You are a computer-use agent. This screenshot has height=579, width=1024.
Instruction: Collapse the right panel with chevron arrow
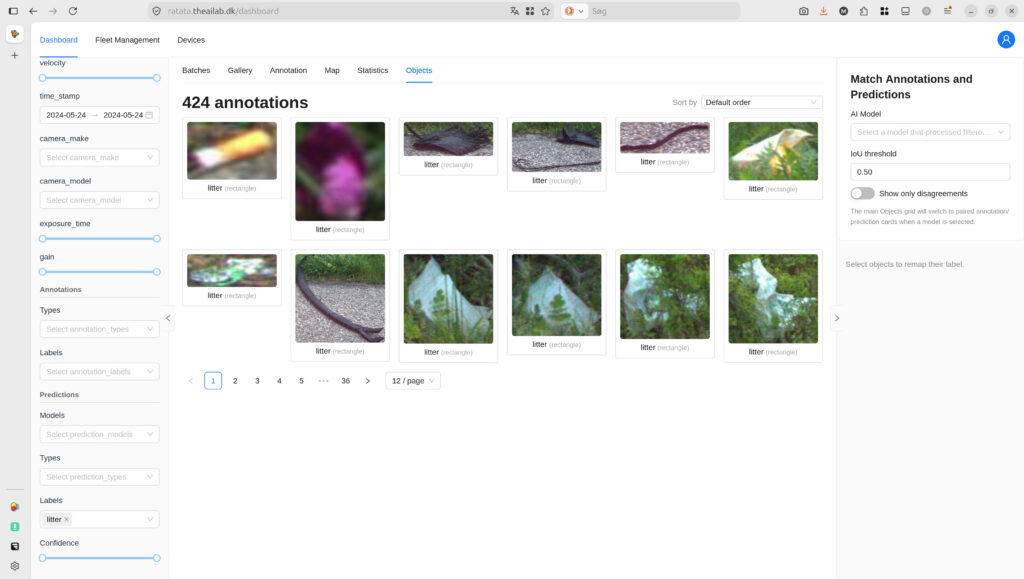click(x=837, y=318)
